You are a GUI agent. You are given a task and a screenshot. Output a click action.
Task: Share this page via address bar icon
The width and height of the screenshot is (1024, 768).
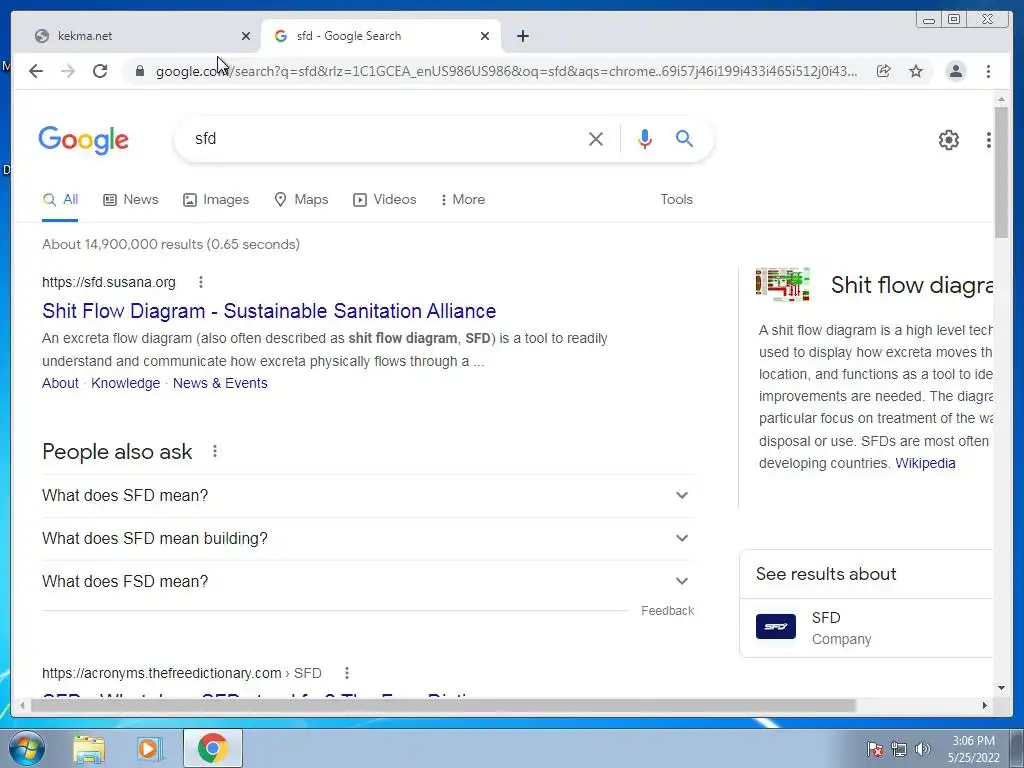[x=884, y=71]
